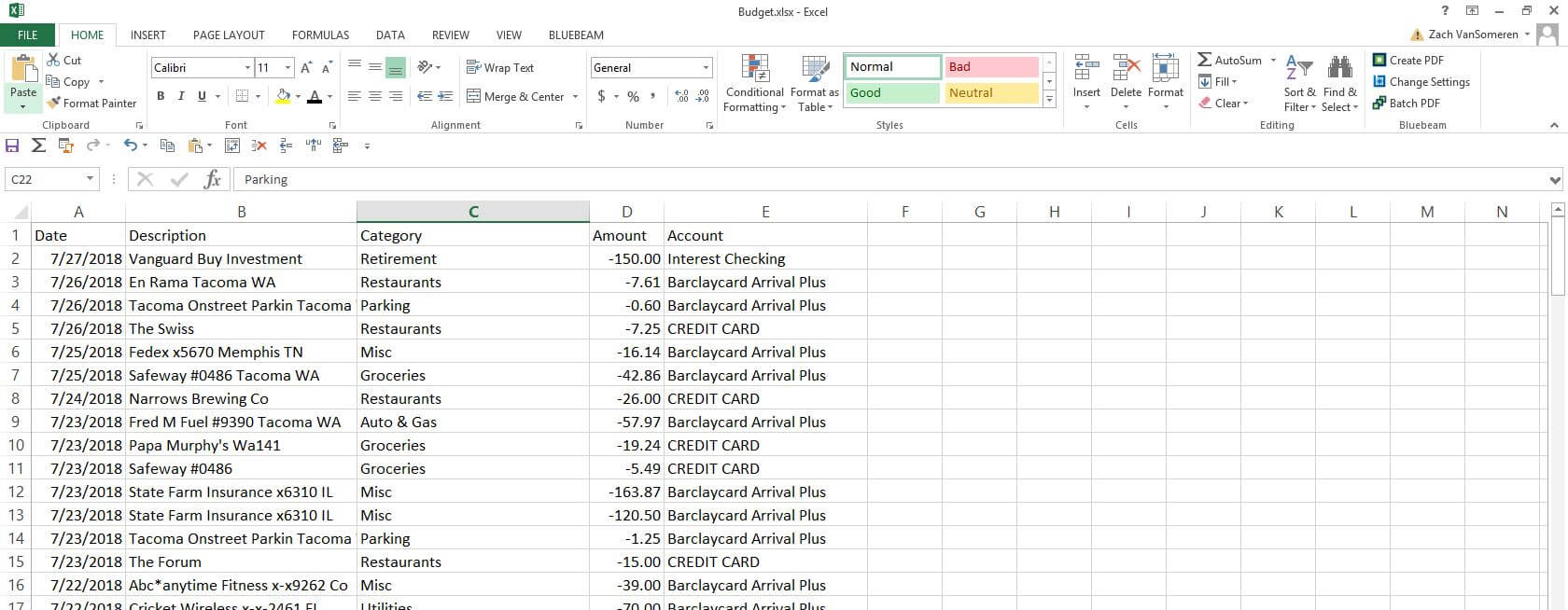Open Find & Select menu

1340,84
